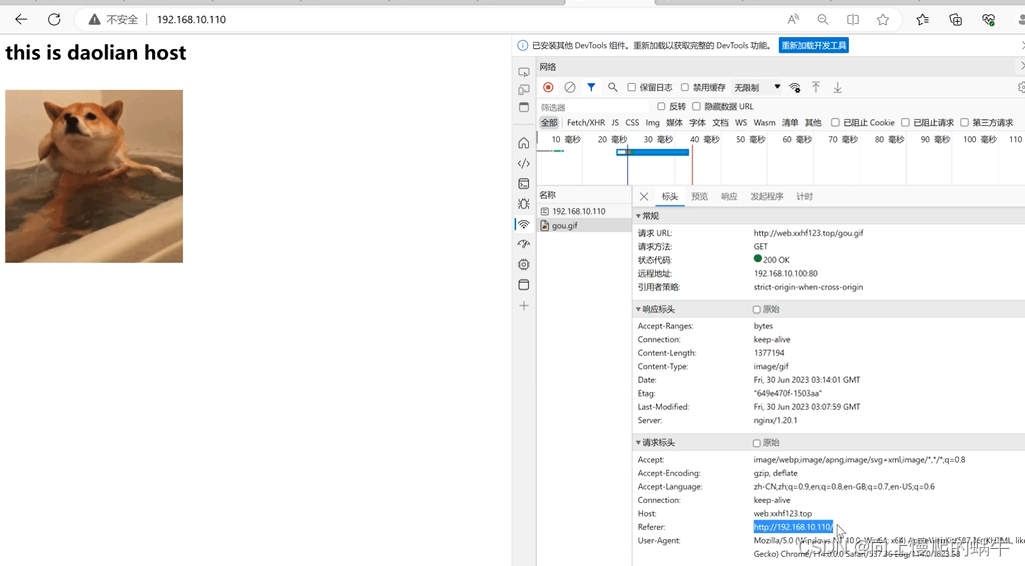
Task: Open the 发起程序 tab
Action: point(767,196)
